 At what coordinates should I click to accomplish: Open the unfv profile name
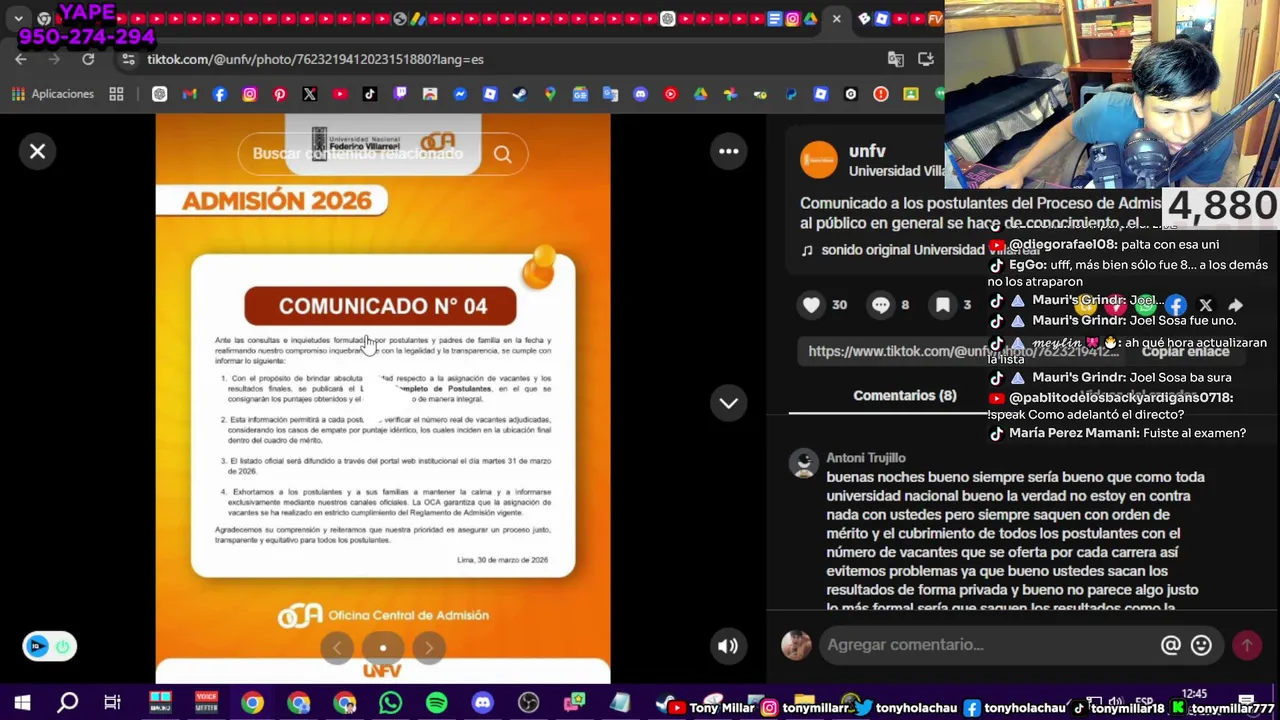pos(867,151)
